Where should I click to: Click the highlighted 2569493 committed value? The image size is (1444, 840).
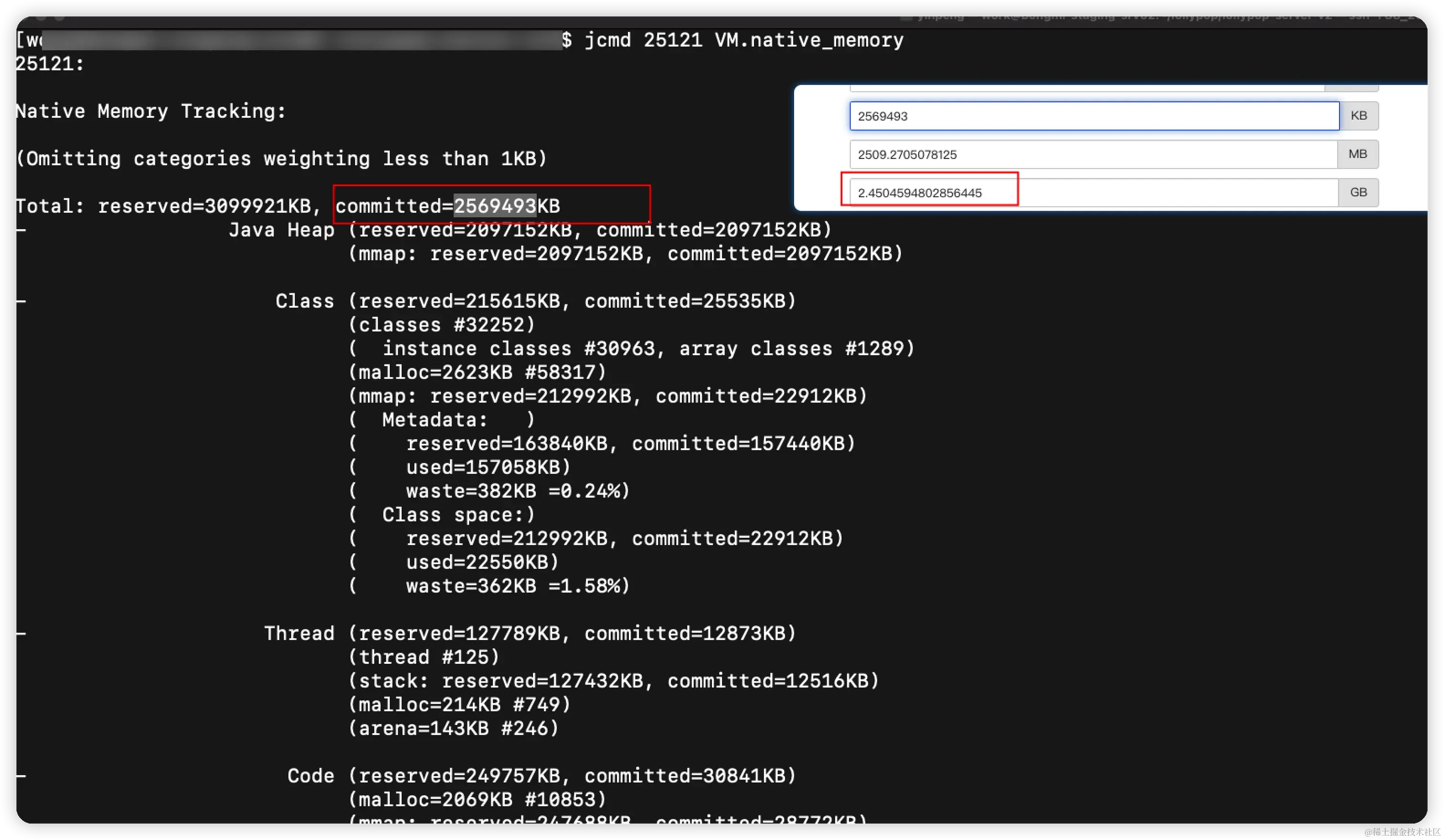tap(495, 206)
